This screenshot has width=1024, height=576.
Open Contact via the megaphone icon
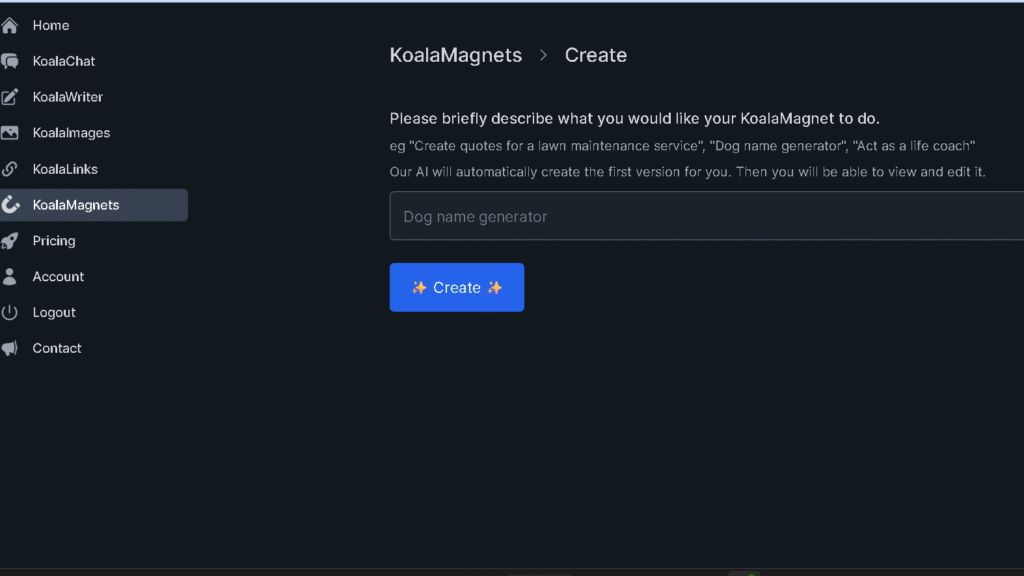(x=10, y=347)
